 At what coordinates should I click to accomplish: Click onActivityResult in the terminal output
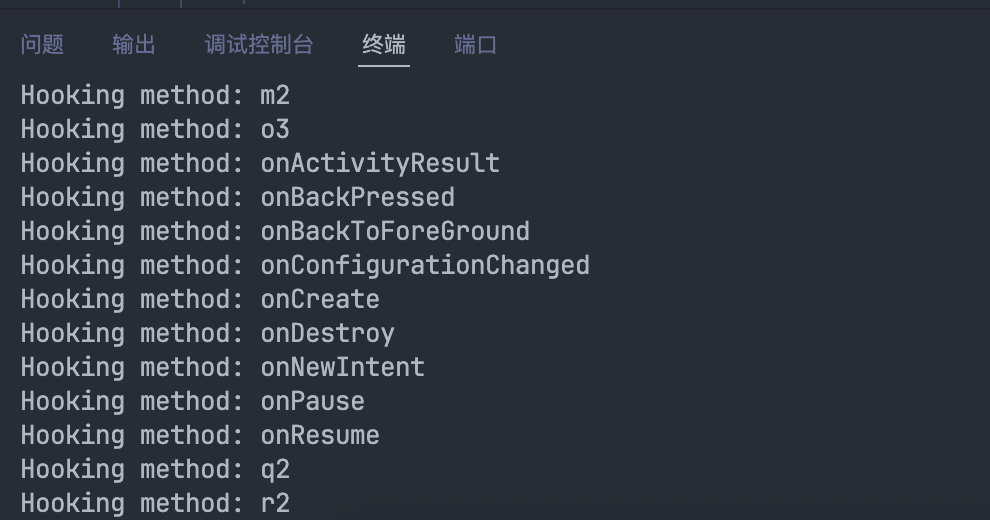(x=380, y=163)
